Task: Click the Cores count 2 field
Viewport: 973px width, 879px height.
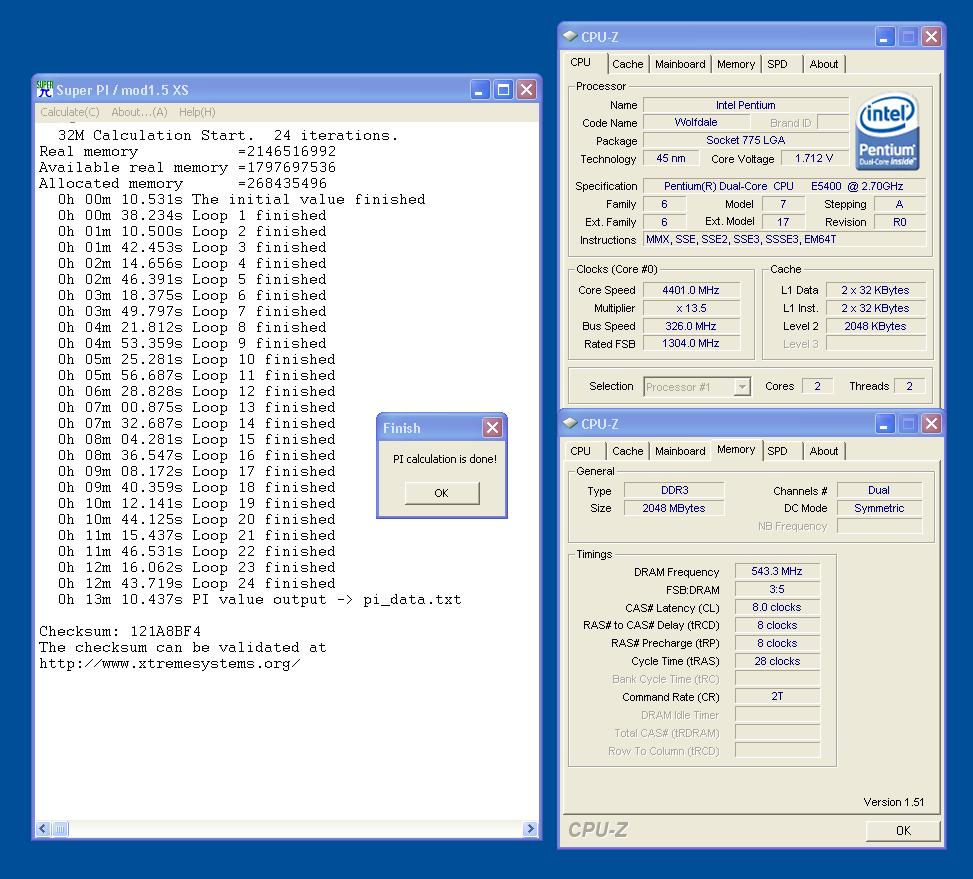Action: pyautogui.click(x=817, y=386)
